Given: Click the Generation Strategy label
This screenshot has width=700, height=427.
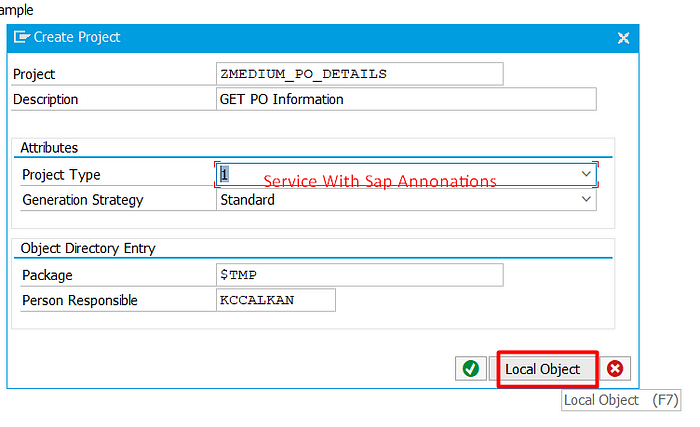Looking at the screenshot, I should point(83,200).
